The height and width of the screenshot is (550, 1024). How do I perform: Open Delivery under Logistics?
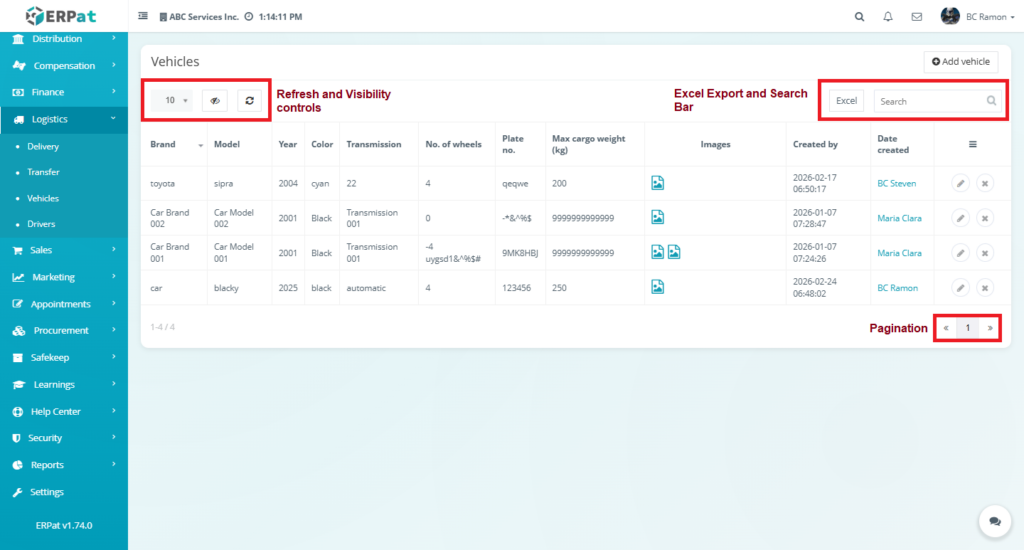[x=43, y=146]
